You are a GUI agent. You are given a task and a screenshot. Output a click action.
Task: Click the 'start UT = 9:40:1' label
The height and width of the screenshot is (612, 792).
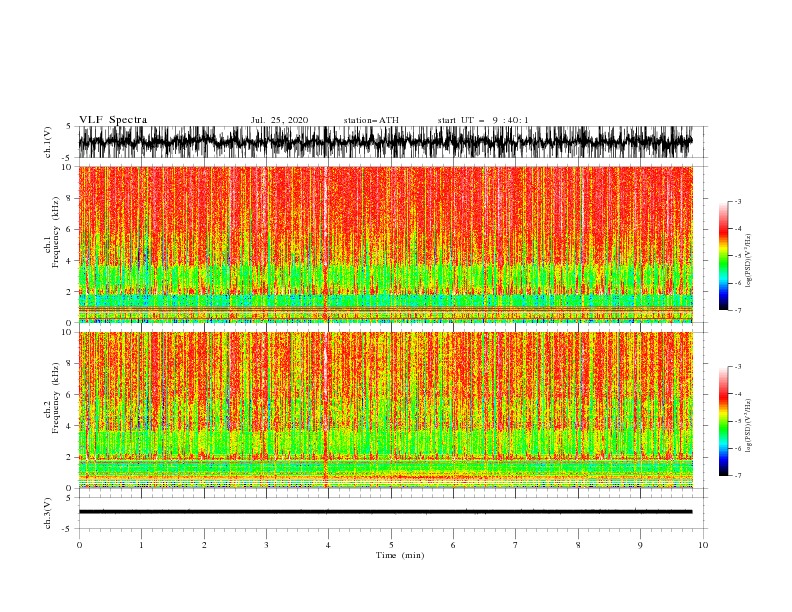[x=483, y=120]
